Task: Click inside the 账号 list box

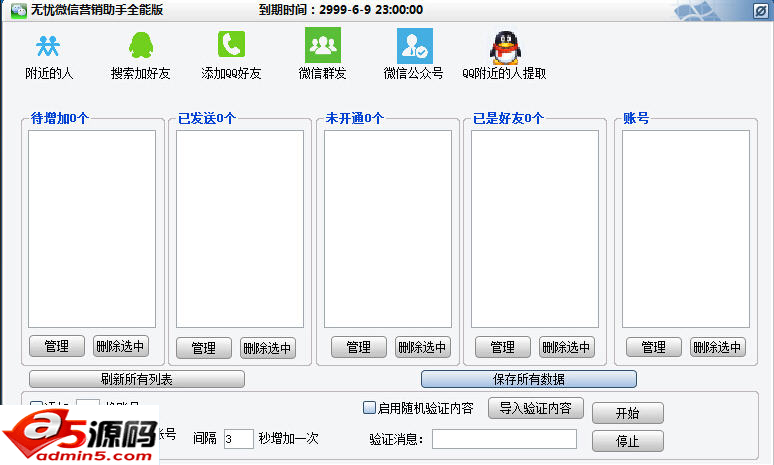Action: pyautogui.click(x=686, y=229)
